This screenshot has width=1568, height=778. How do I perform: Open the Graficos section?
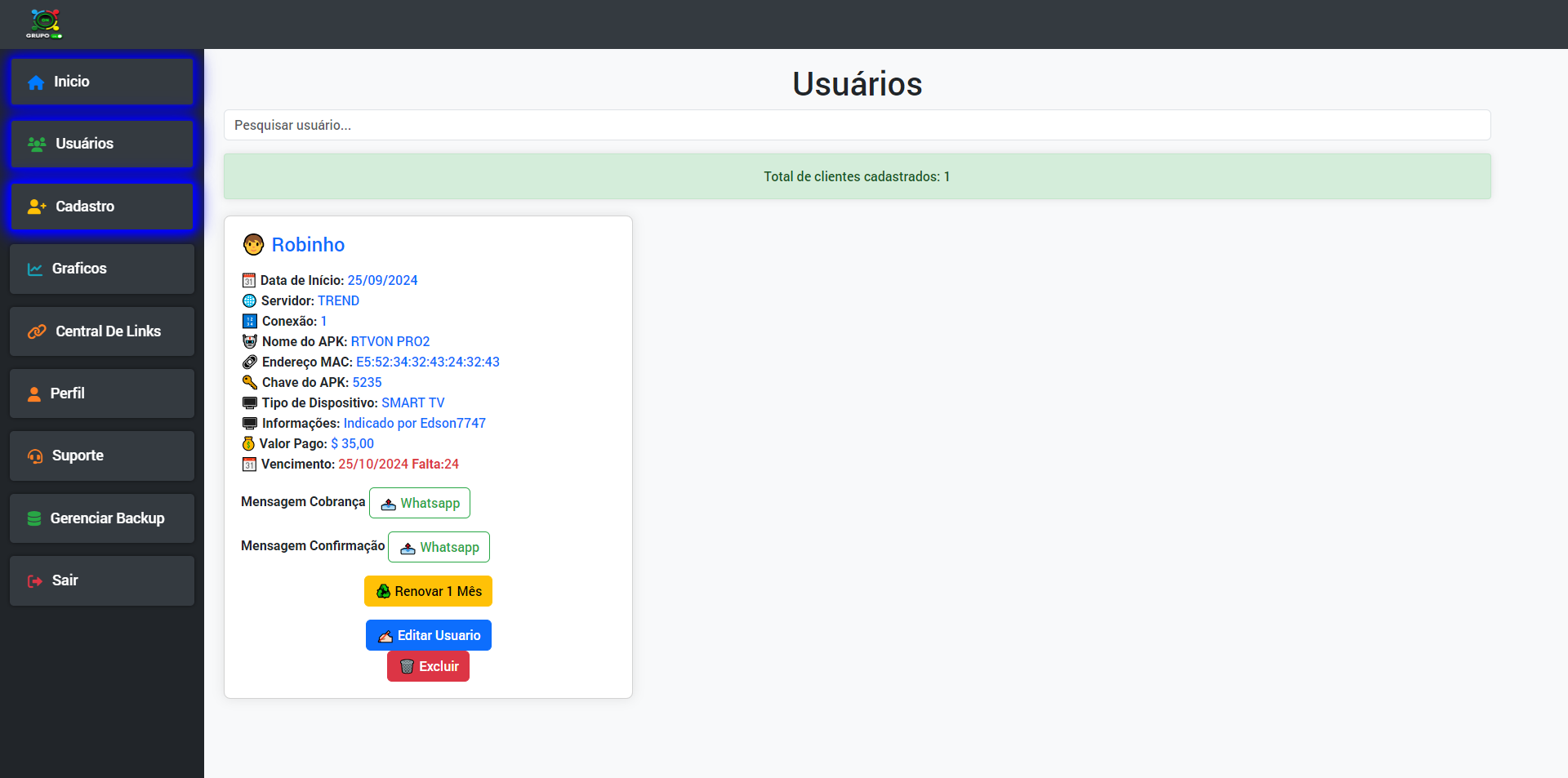pos(102,269)
